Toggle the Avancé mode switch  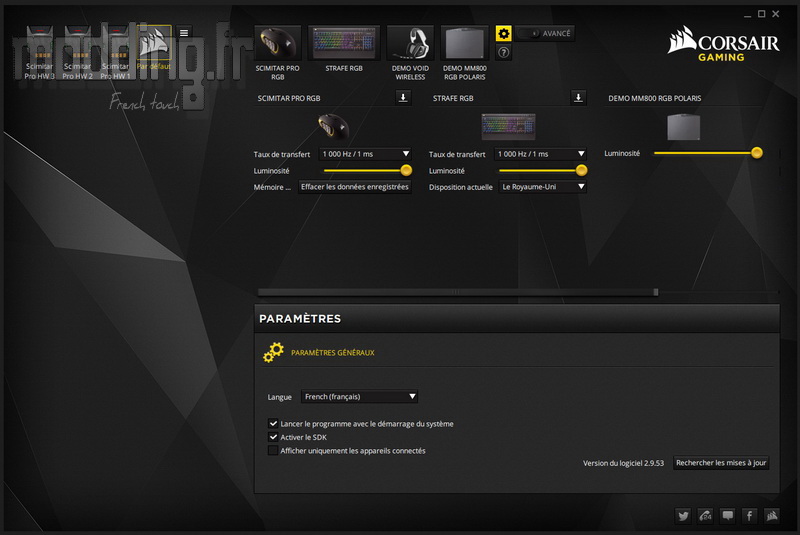[529, 34]
